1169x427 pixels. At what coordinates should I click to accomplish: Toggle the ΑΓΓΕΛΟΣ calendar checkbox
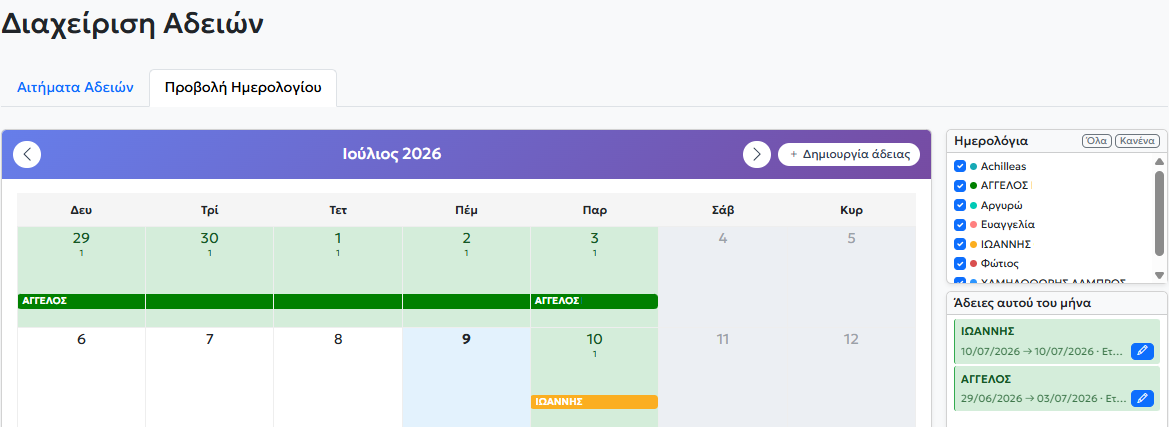[960, 186]
